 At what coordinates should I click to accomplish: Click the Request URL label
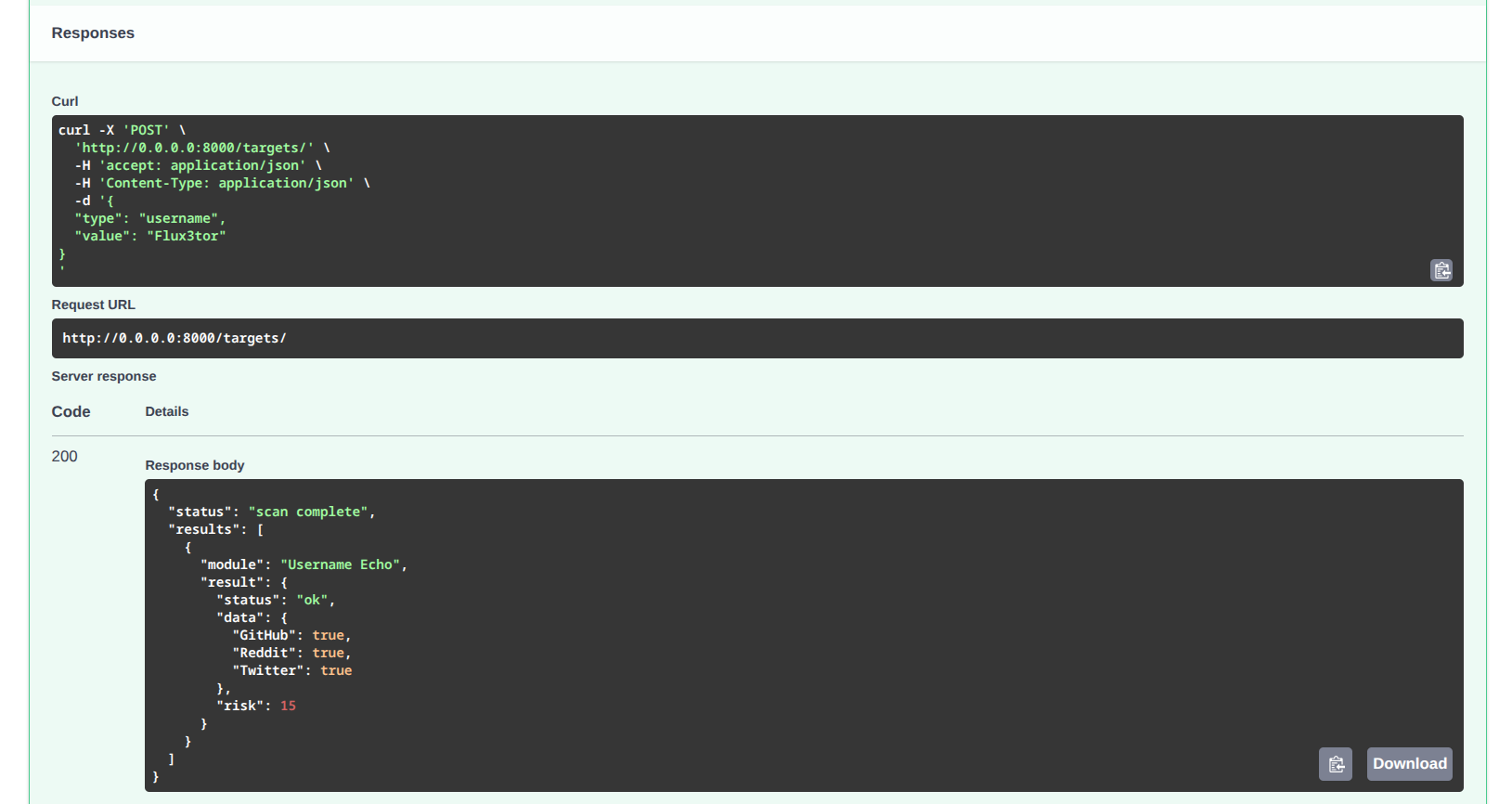[x=94, y=305]
